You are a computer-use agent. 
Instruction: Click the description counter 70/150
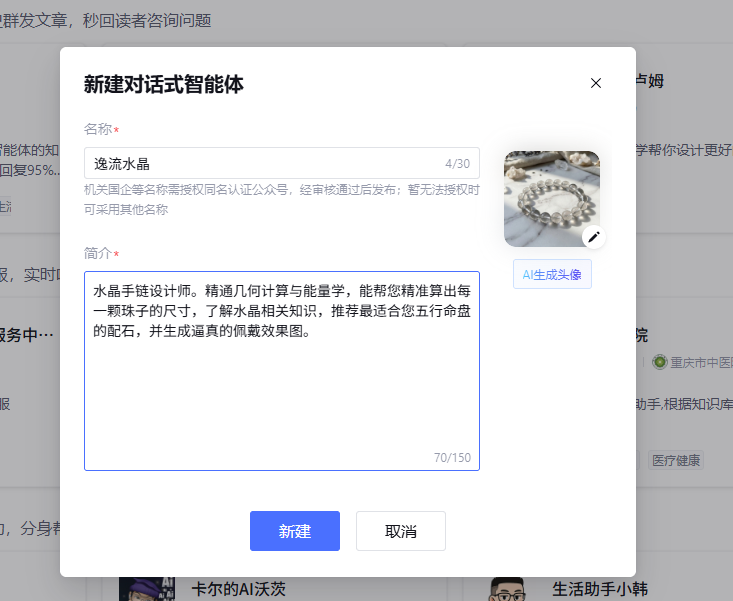452,458
